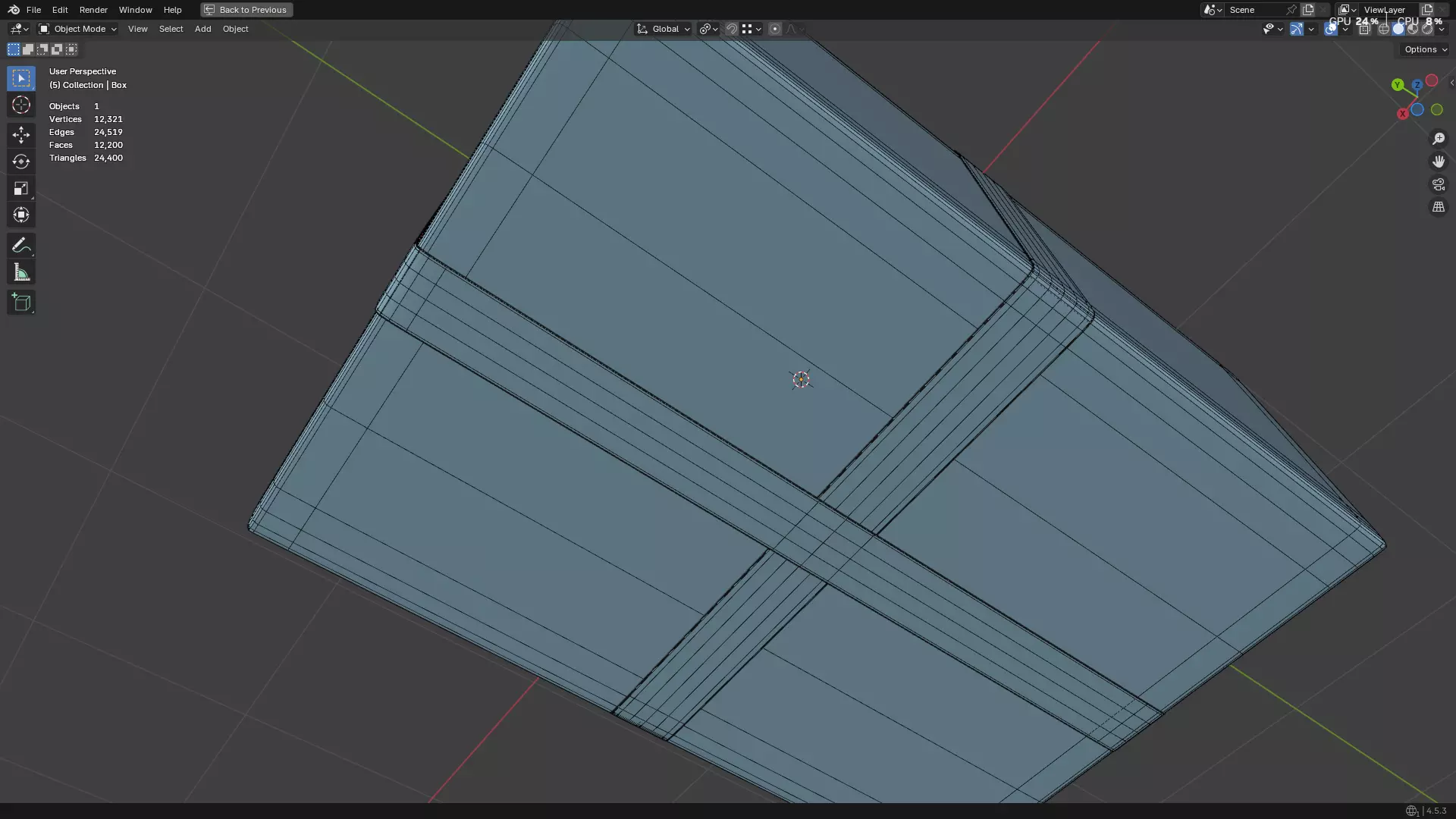This screenshot has width=1456, height=819.
Task: Switch to Rendered shading
Action: [1427, 29]
